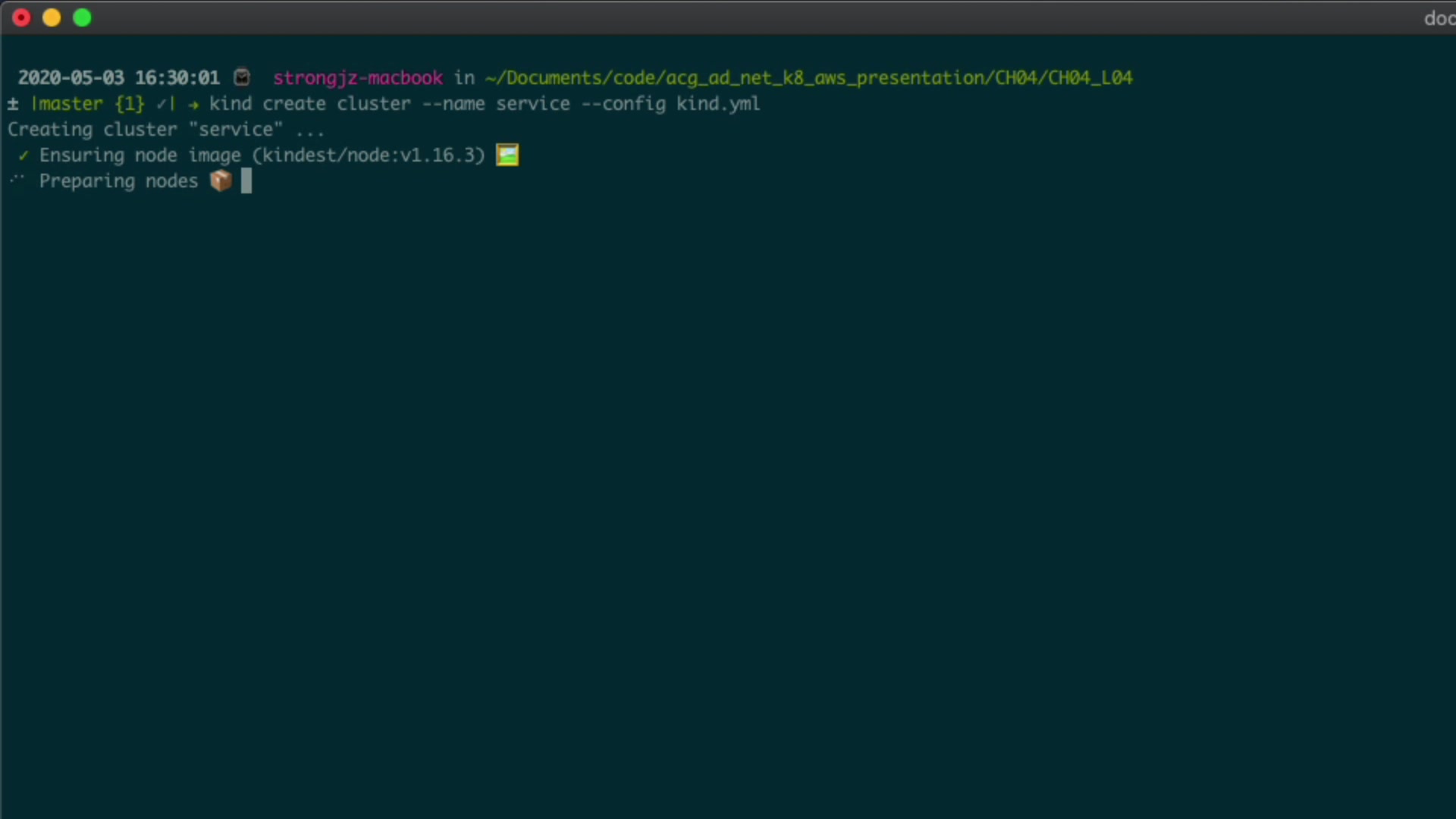Click the checkmark after master {1}

[x=162, y=104]
